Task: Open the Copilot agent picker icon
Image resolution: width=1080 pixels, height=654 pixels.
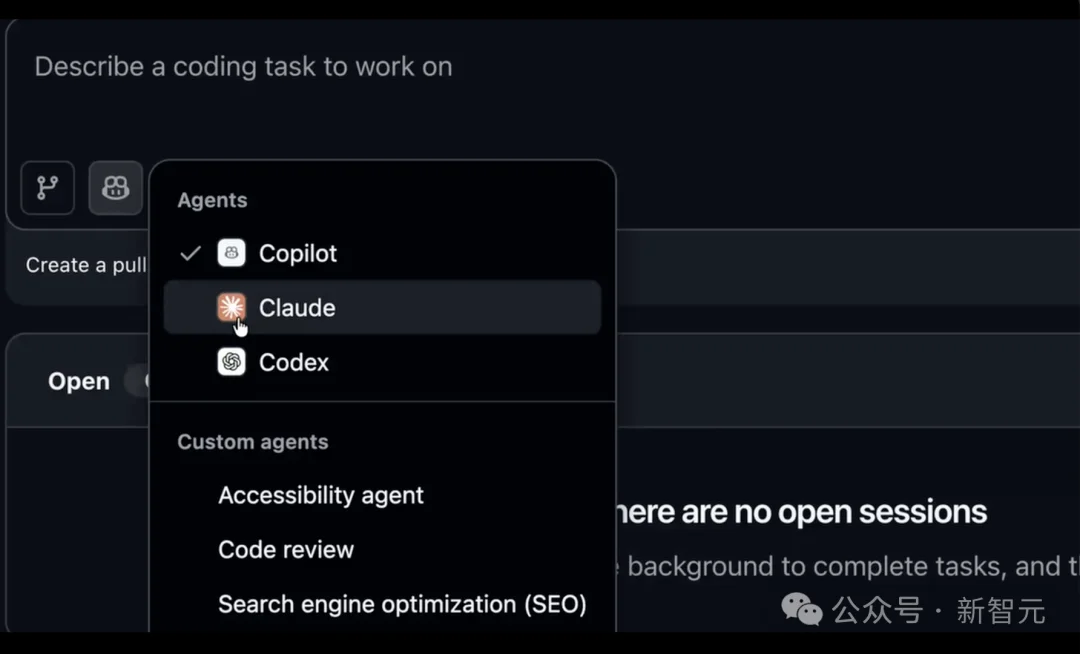Action: [116, 187]
